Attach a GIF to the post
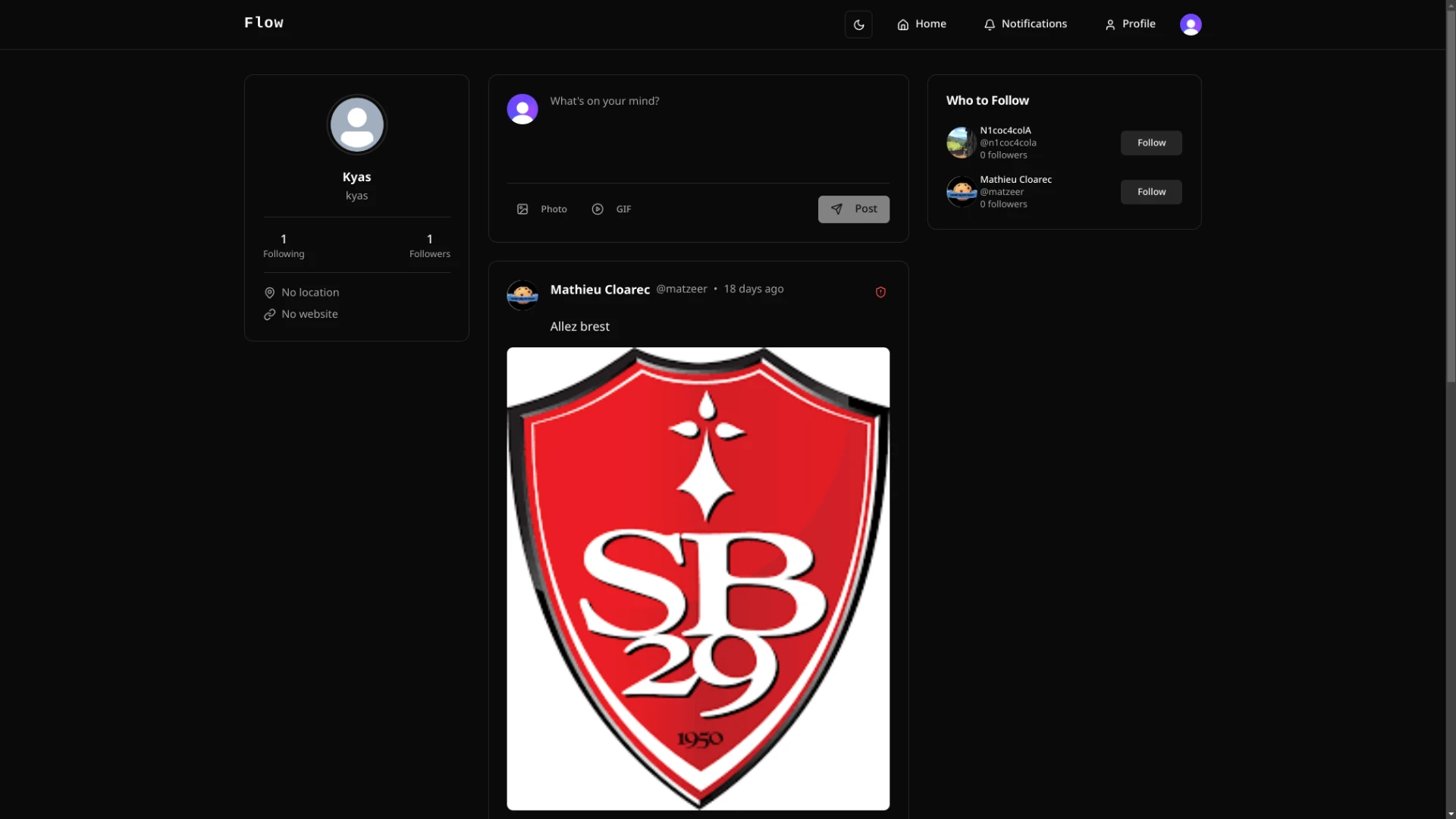This screenshot has height=819, width=1456. [x=611, y=209]
